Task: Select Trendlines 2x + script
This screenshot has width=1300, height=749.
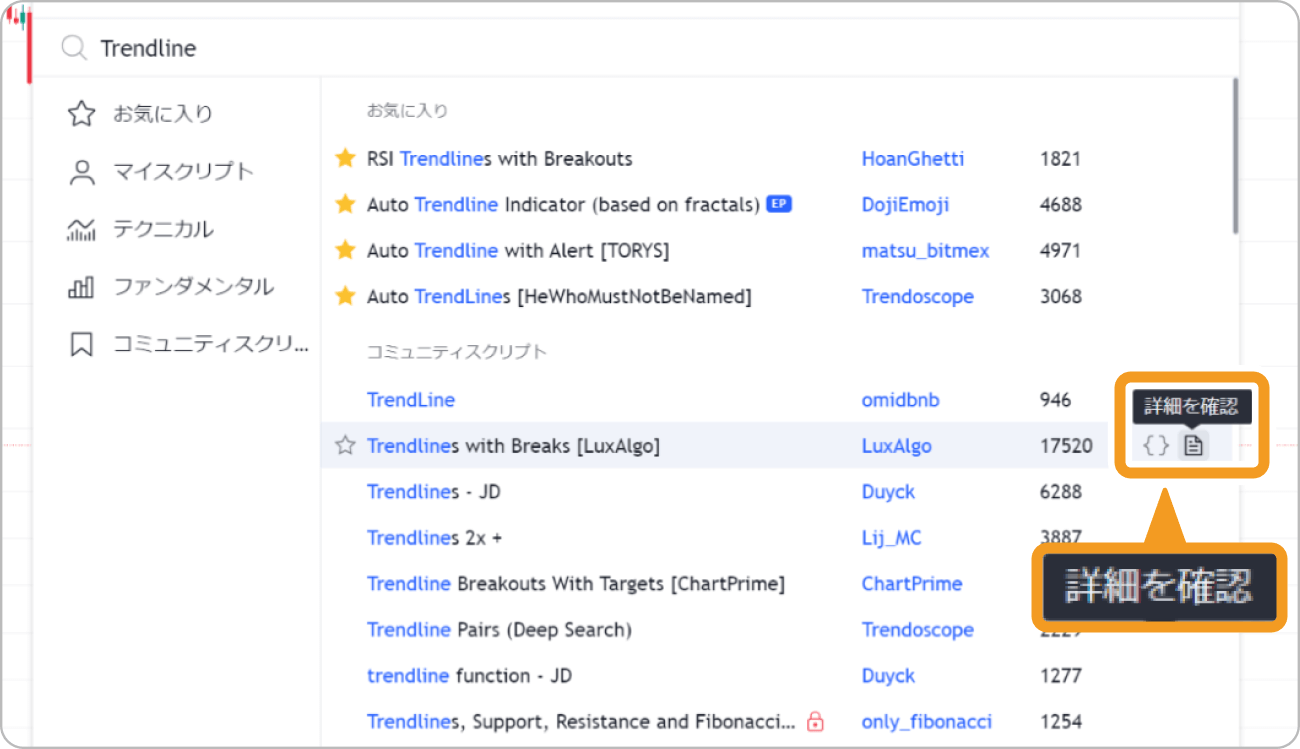Action: [x=434, y=538]
